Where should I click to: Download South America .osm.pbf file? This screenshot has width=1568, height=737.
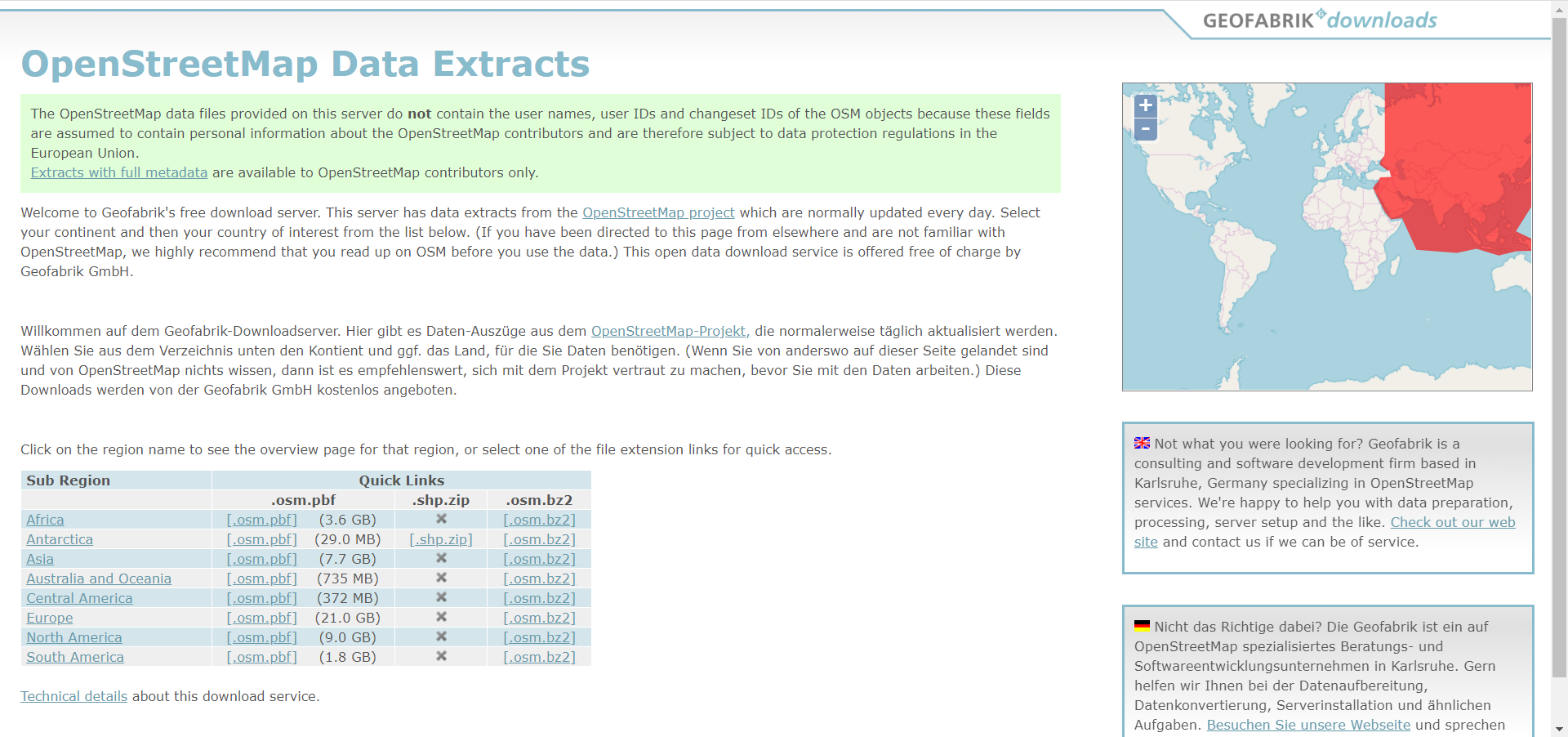pos(262,657)
